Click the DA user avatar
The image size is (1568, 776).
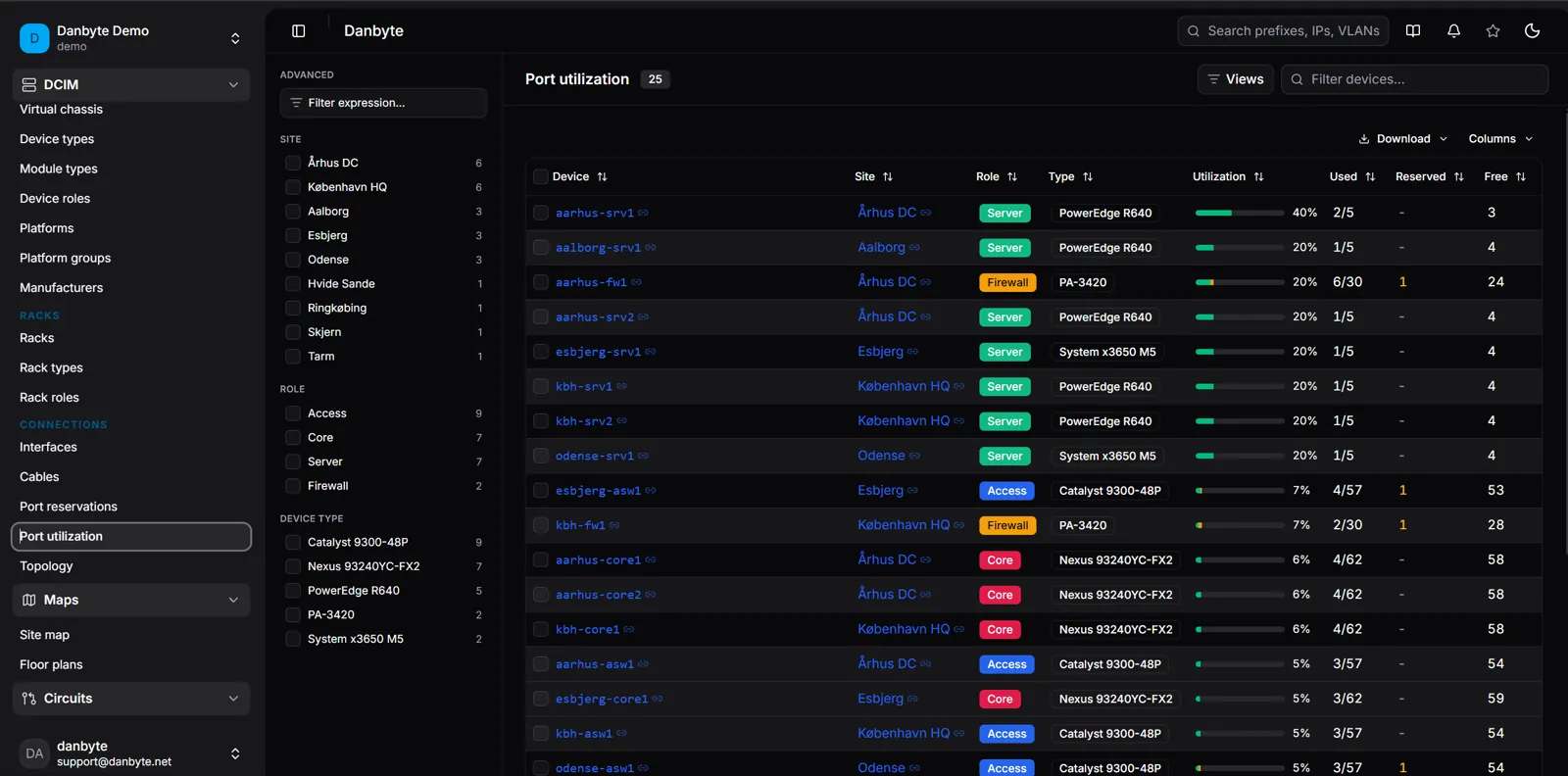[34, 753]
